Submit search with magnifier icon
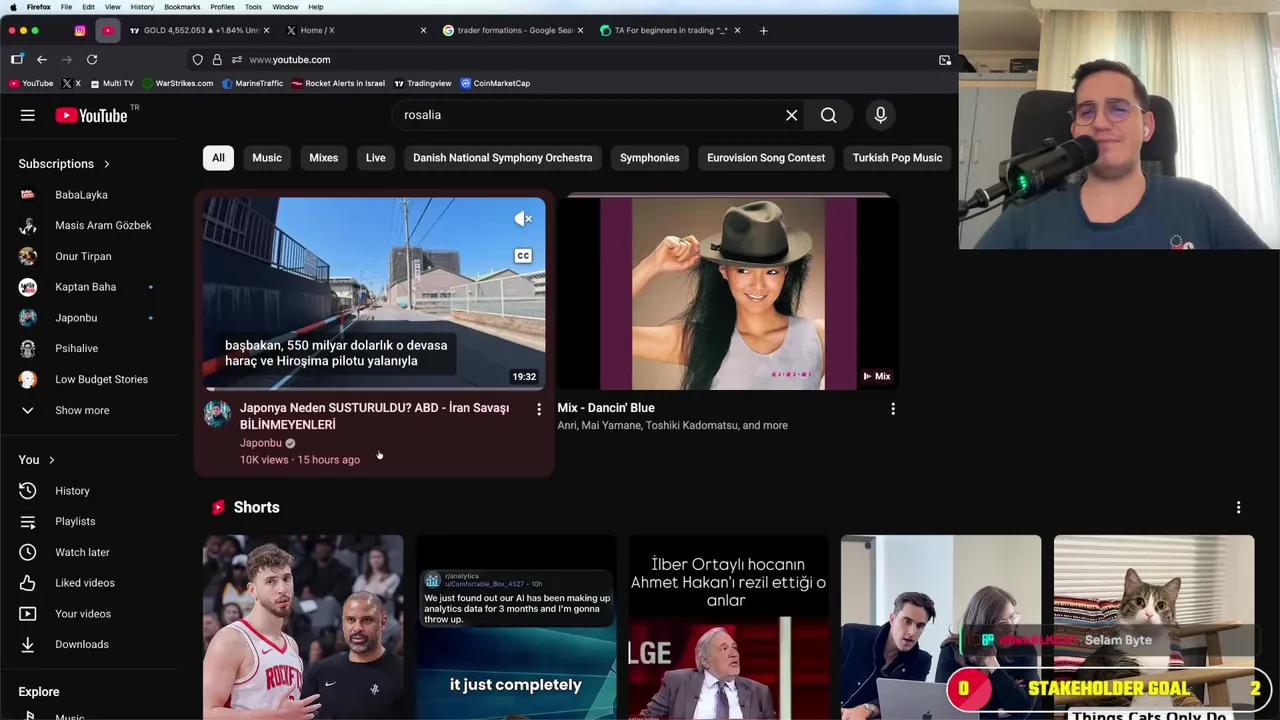Viewport: 1280px width, 720px height. [x=828, y=115]
